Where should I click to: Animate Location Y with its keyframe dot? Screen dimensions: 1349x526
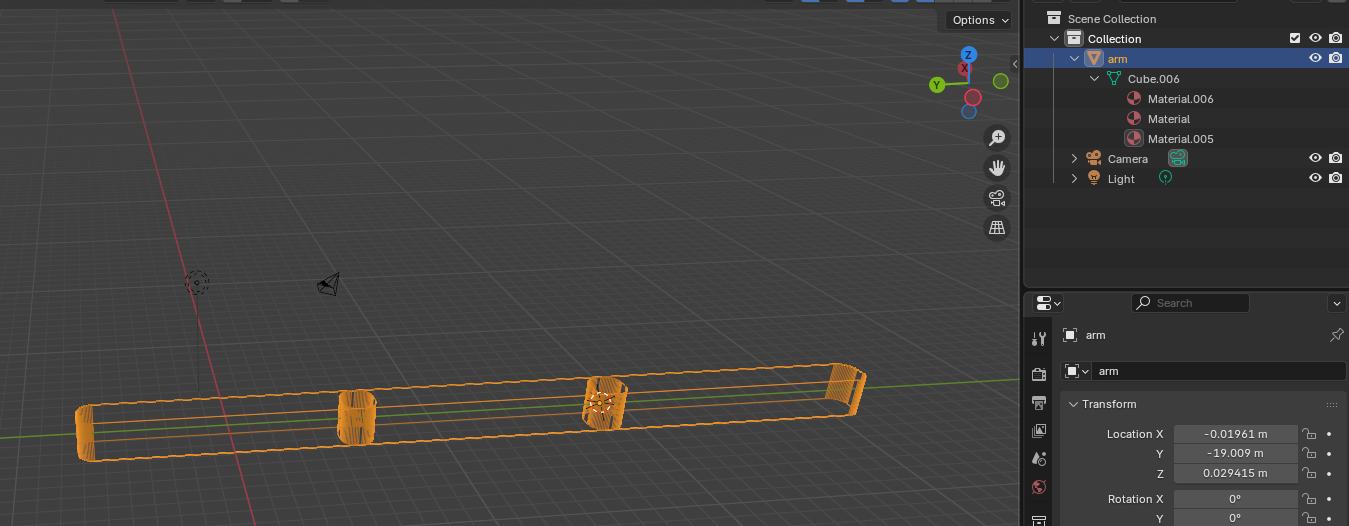1329,454
